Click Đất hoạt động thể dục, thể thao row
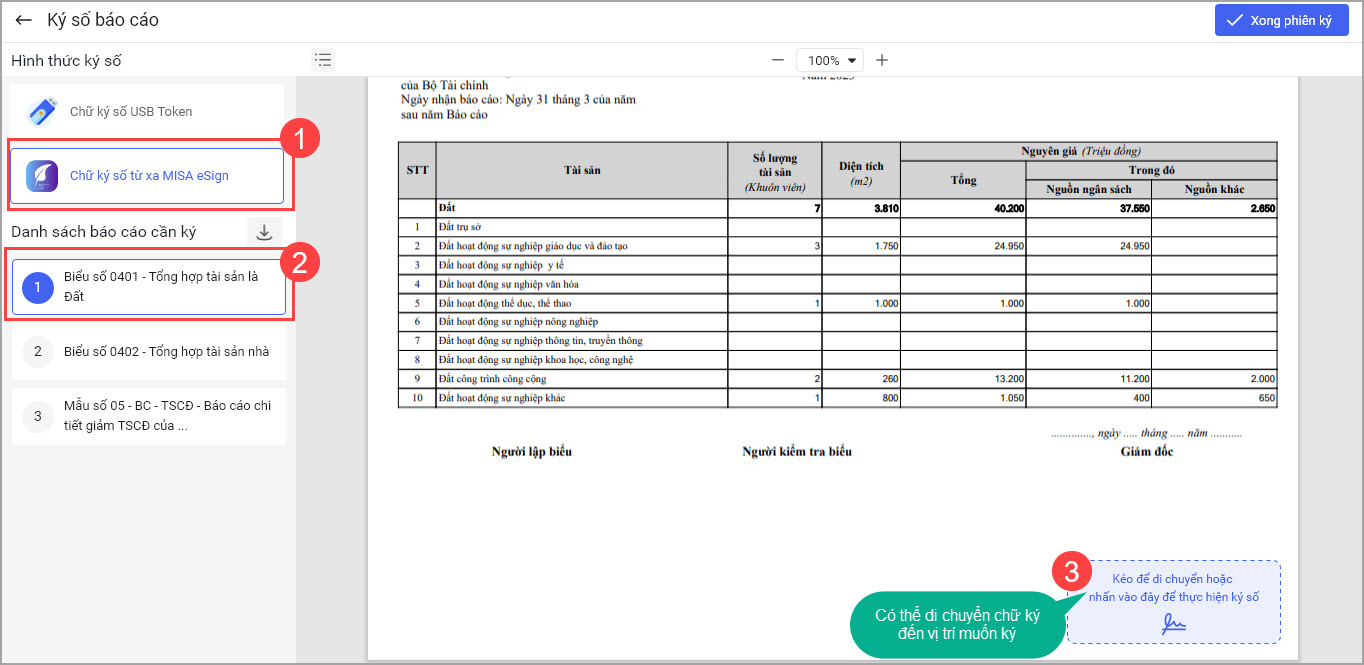 click(x=837, y=303)
